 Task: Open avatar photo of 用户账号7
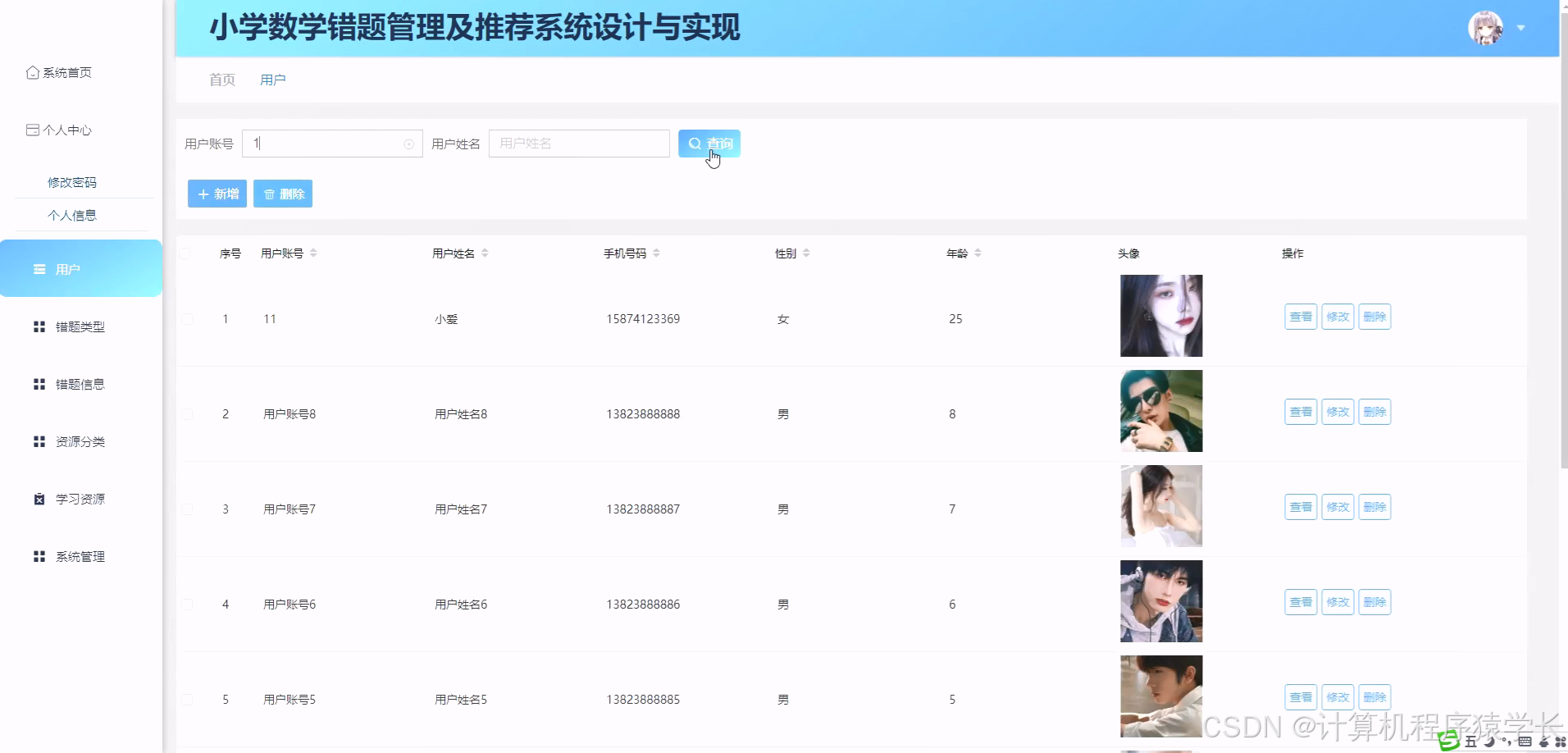pos(1161,506)
